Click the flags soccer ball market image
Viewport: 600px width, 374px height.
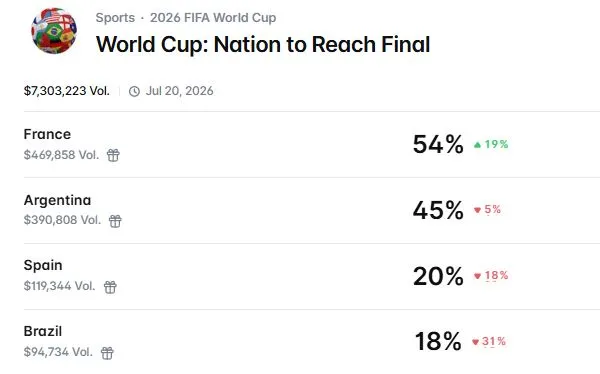[x=54, y=31]
